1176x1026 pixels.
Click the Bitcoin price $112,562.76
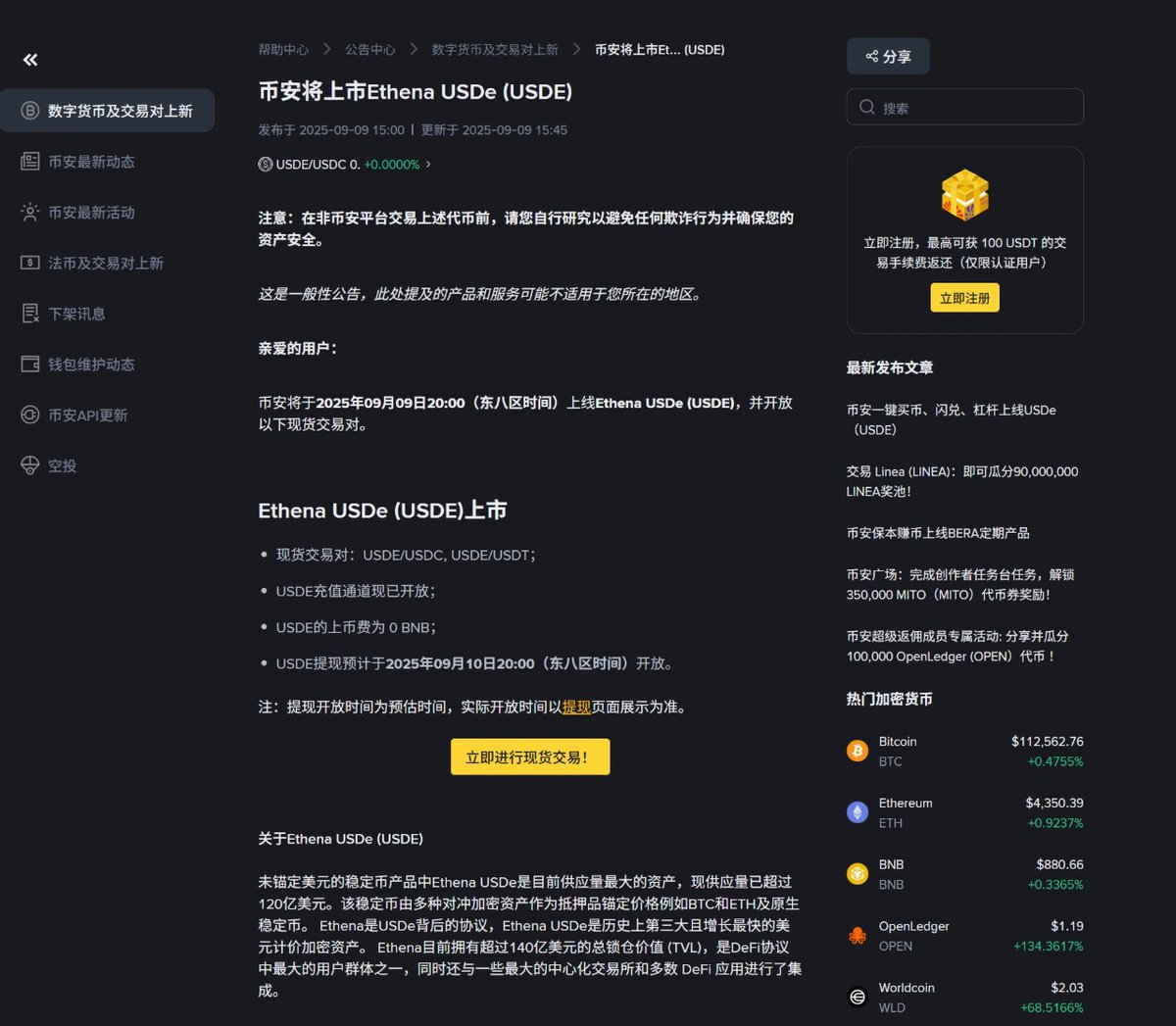coord(1048,742)
